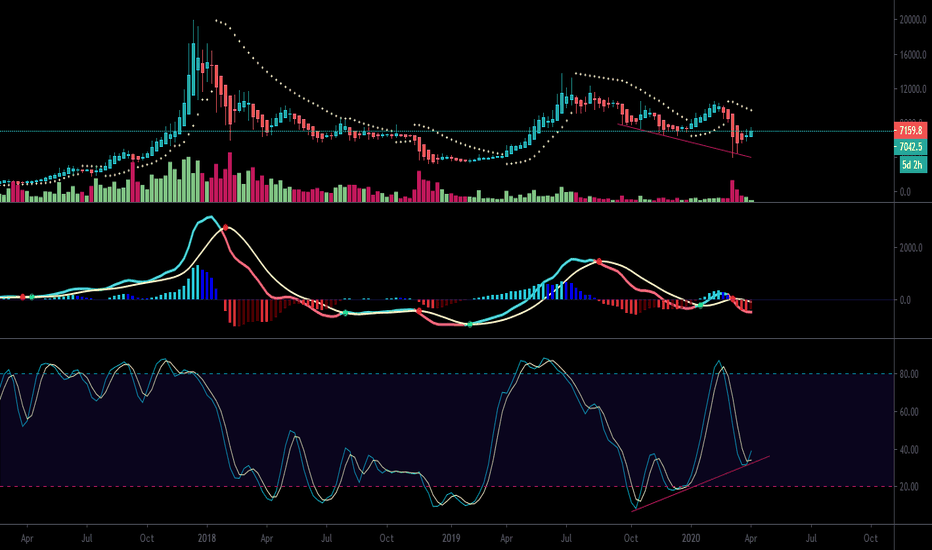Click the 2018 year label on time axis
The width and height of the screenshot is (932, 550).
point(207,538)
